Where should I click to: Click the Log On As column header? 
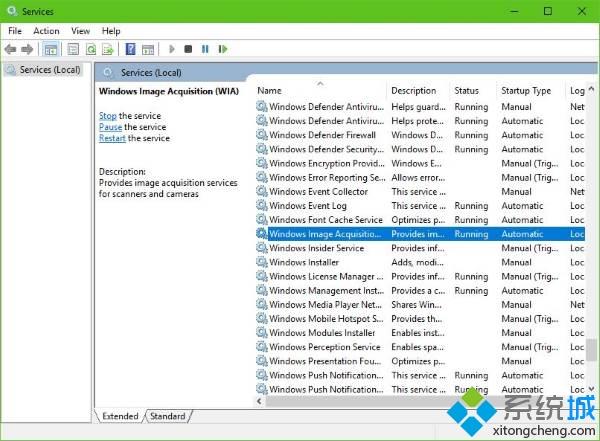click(577, 91)
